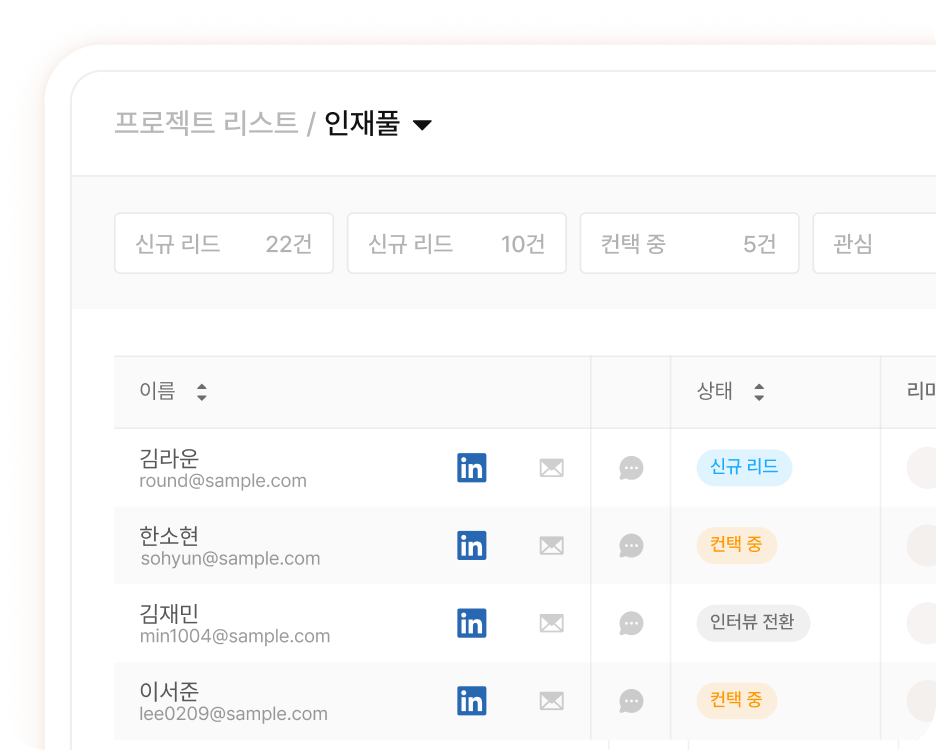The width and height of the screenshot is (936, 750).
Task: Sort the table by 상태 column
Action: pyautogui.click(x=758, y=392)
